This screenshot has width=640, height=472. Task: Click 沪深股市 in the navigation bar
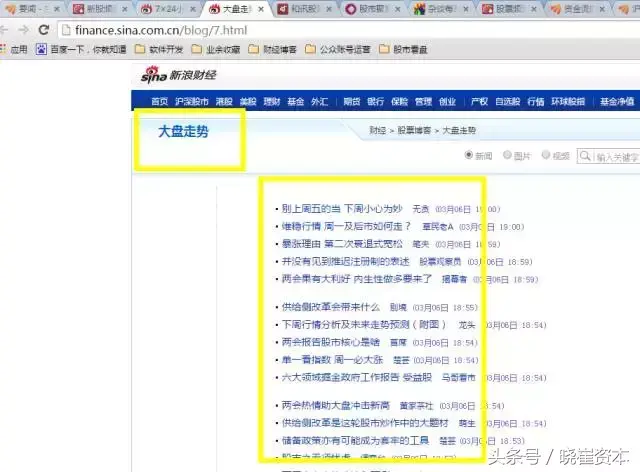click(x=192, y=101)
